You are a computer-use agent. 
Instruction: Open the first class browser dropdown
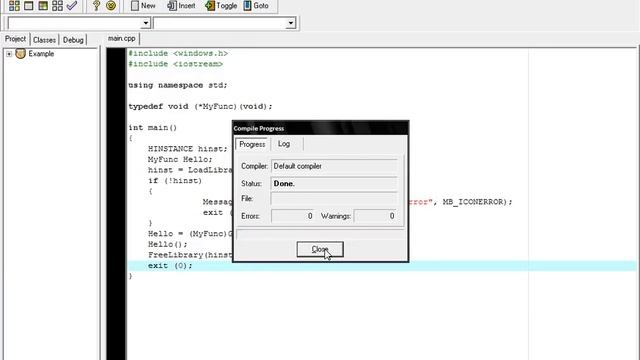tap(146, 23)
